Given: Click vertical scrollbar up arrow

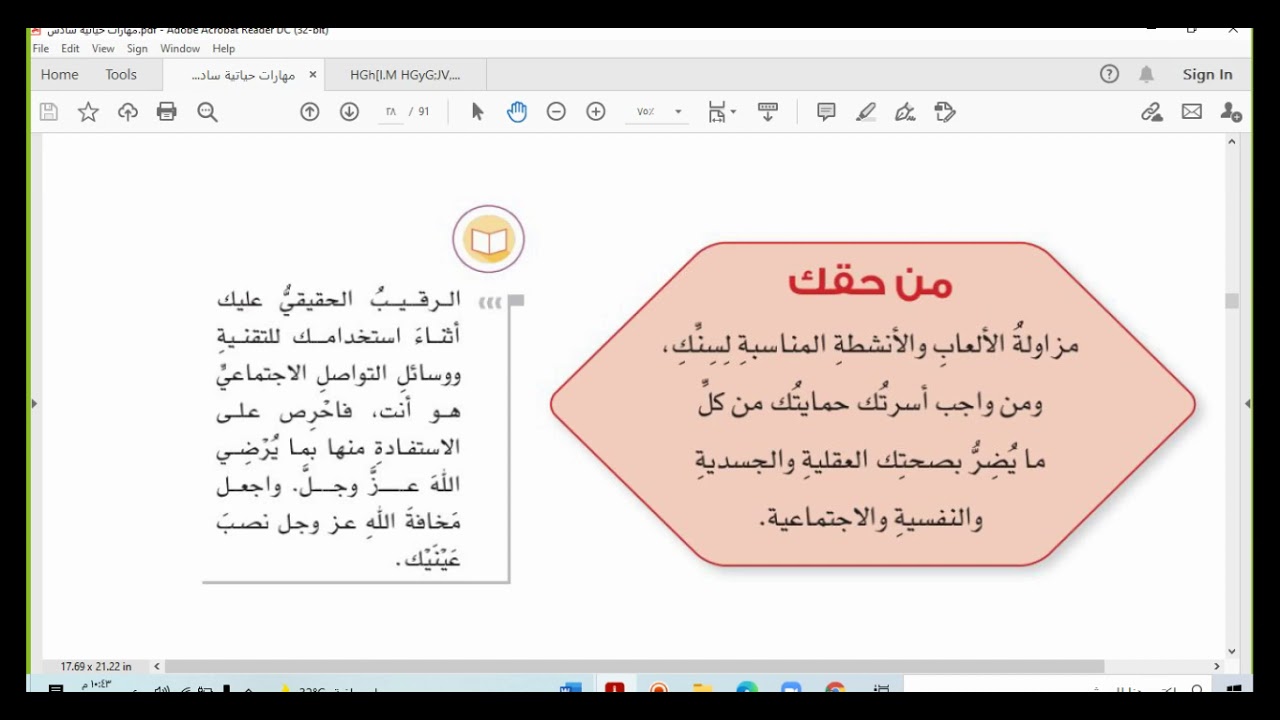Looking at the screenshot, I should tap(1232, 142).
